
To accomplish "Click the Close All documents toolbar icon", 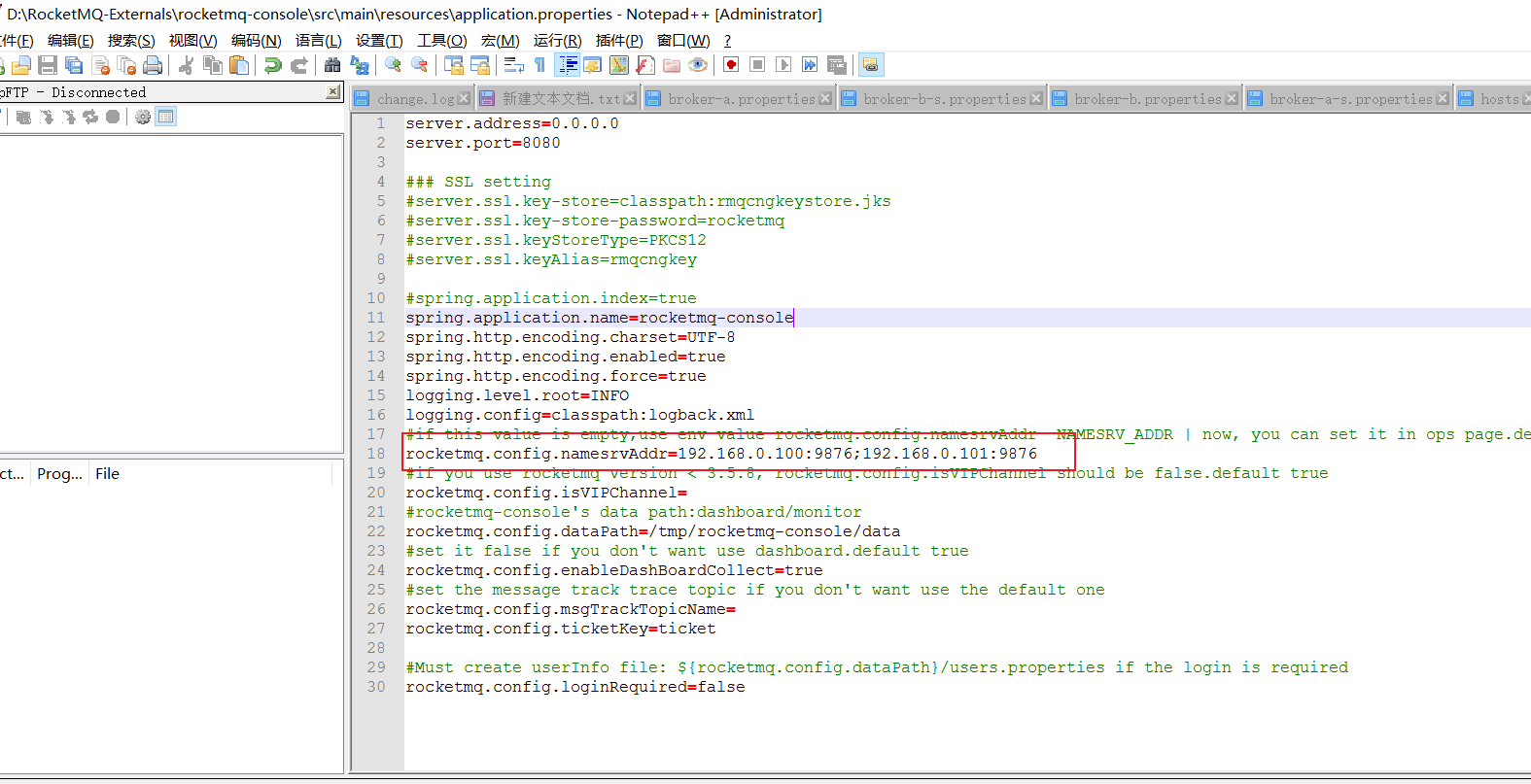I will pos(126,65).
